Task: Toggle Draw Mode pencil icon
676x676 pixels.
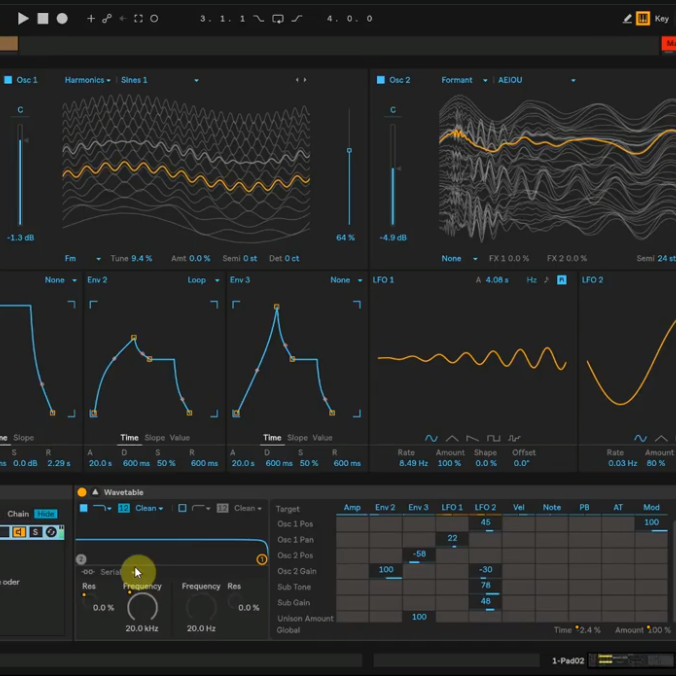Action: pos(627,19)
